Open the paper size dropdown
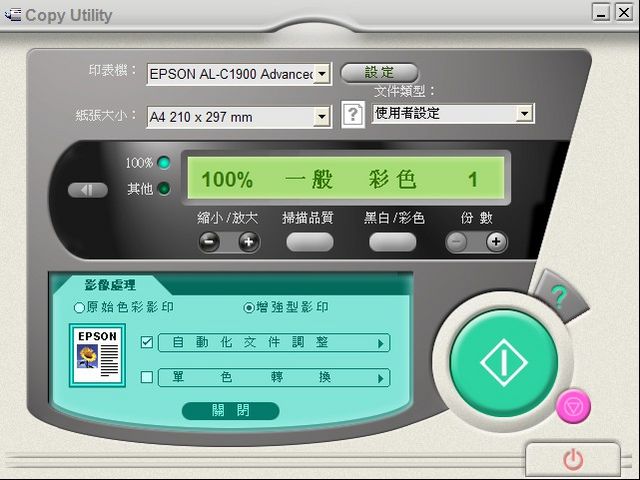This screenshot has width=640, height=480. pos(322,117)
